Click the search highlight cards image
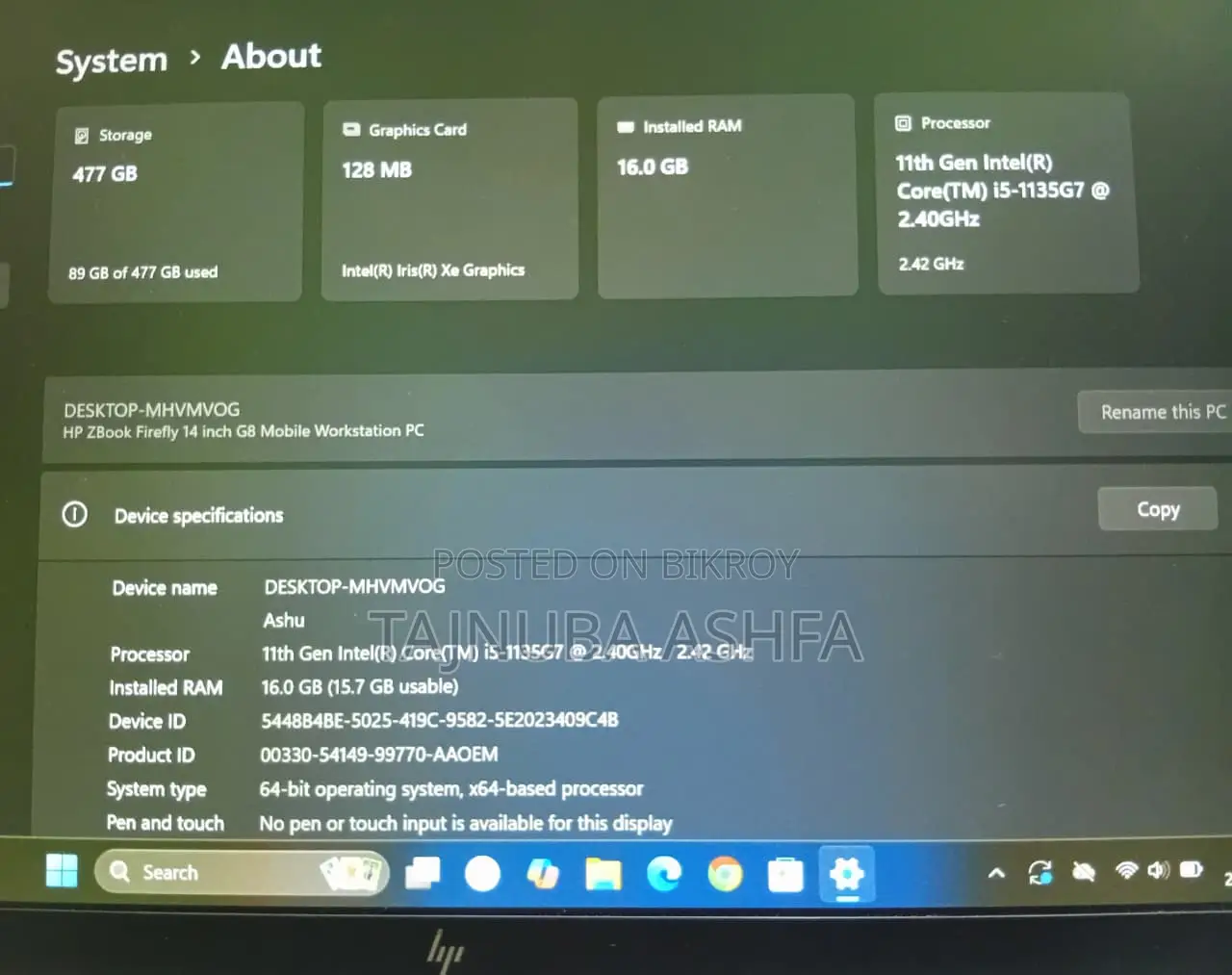The width and height of the screenshot is (1232, 975). pos(350,872)
